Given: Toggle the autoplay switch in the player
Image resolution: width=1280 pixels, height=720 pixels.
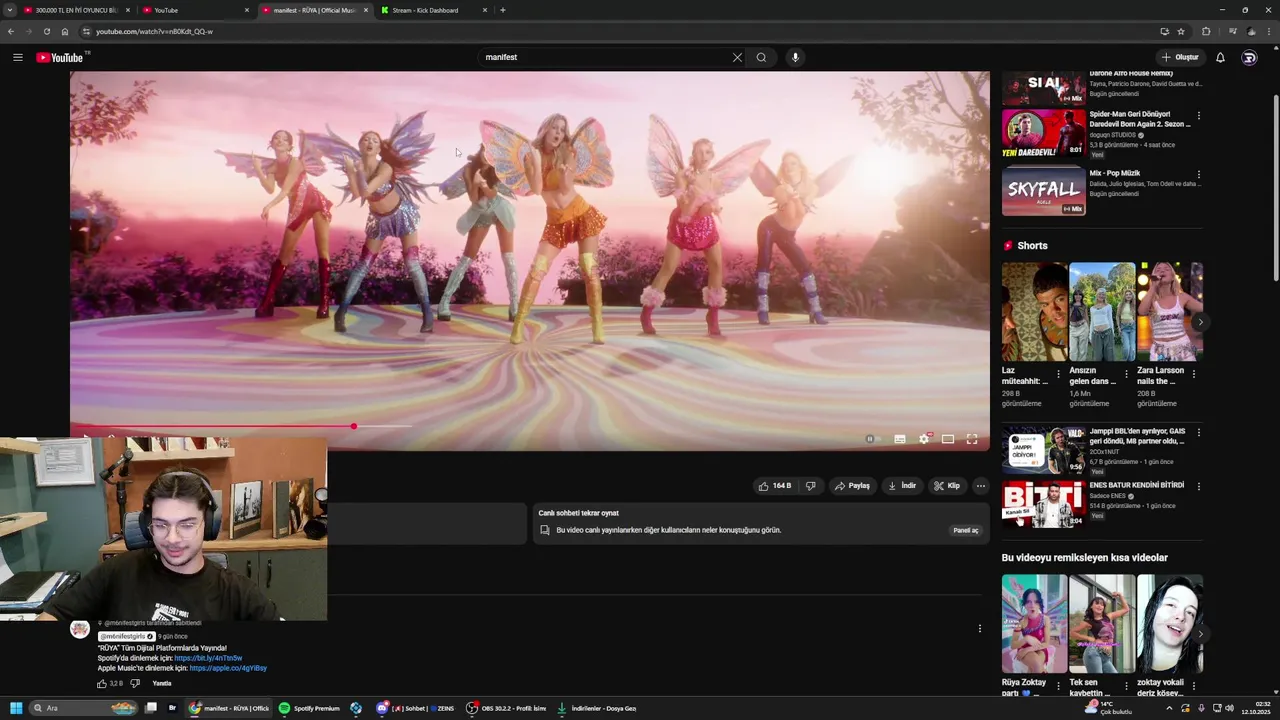Looking at the screenshot, I should [x=872, y=439].
